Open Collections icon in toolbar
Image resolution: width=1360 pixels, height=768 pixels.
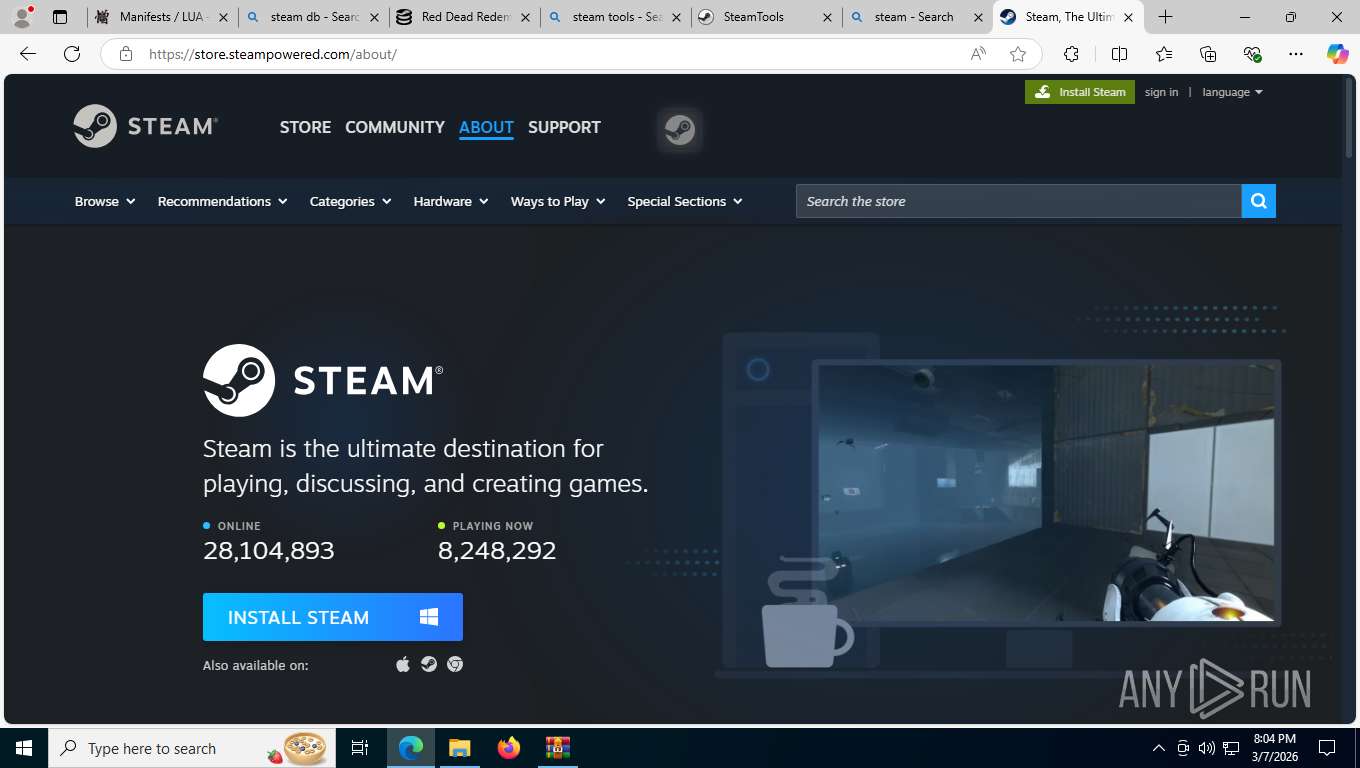1208,54
